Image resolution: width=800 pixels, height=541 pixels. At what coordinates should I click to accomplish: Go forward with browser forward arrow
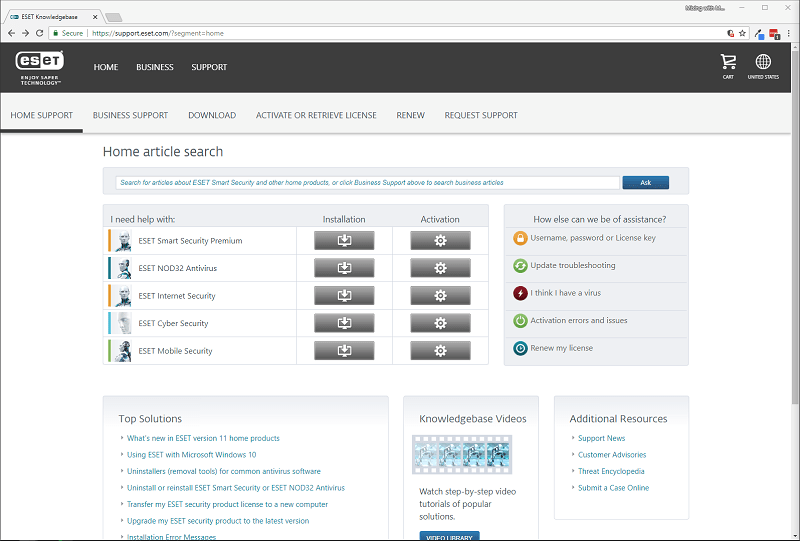click(25, 33)
